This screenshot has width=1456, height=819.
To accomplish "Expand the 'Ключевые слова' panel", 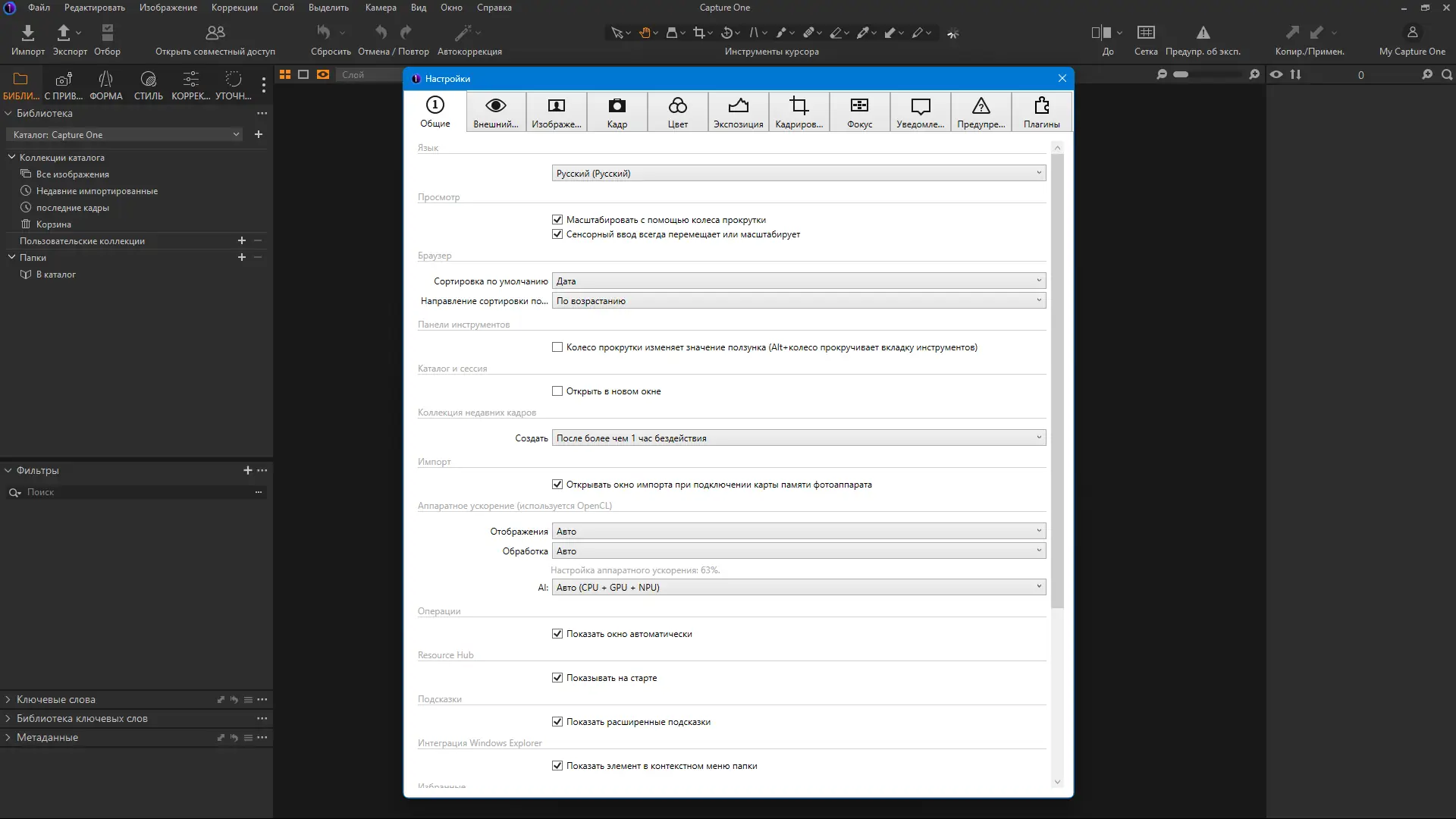I will coord(56,700).
